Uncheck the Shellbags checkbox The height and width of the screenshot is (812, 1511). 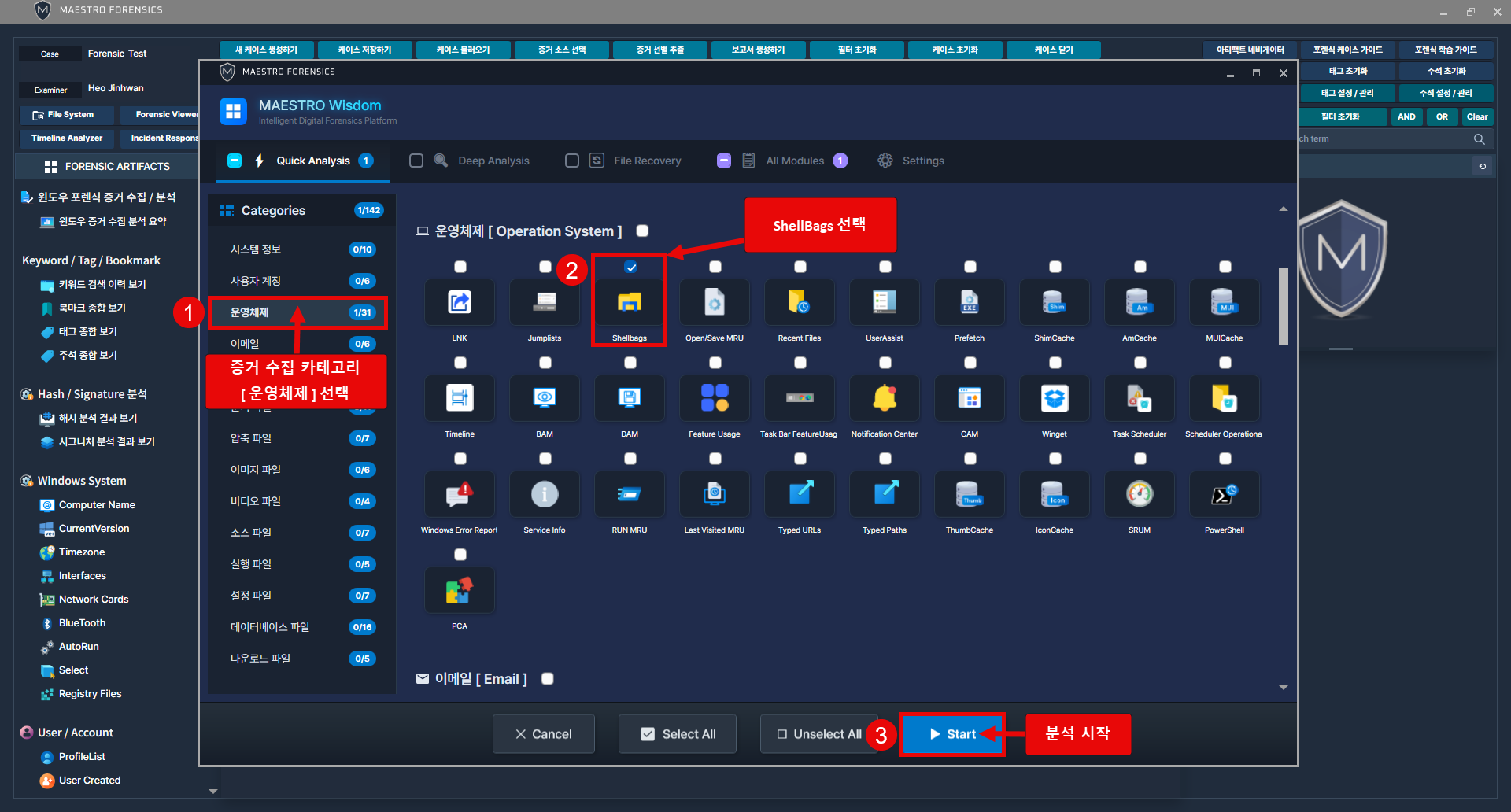pyautogui.click(x=630, y=268)
